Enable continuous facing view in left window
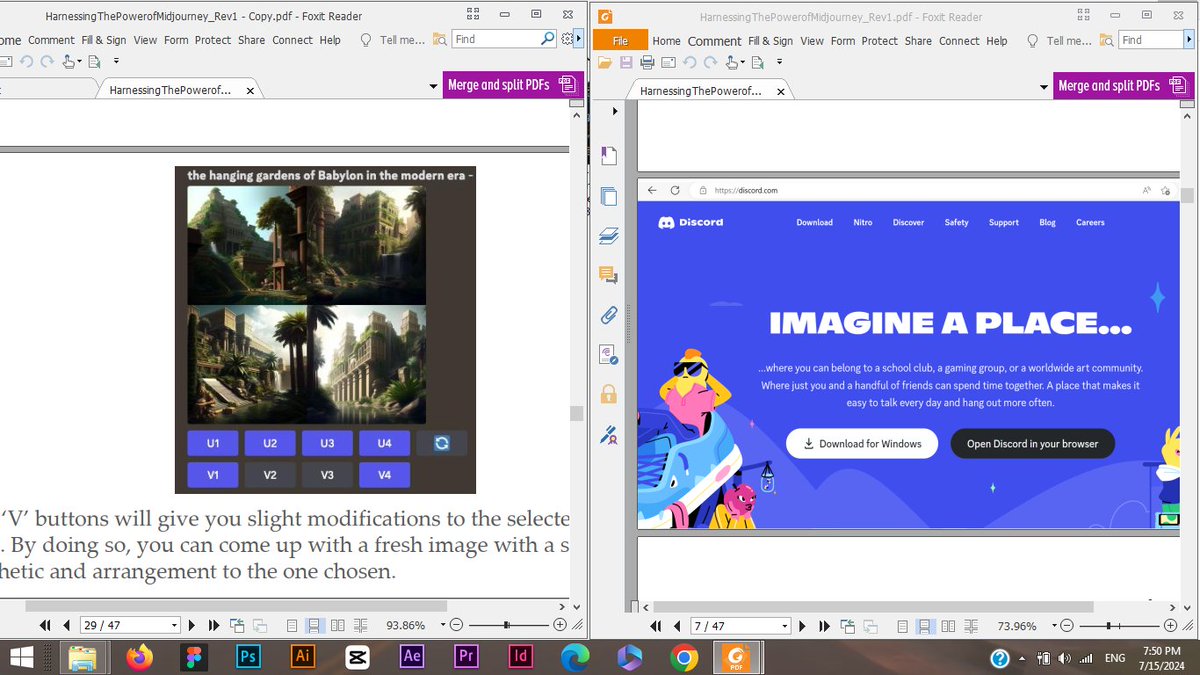Screen dimensions: 1200x675 coord(361,625)
